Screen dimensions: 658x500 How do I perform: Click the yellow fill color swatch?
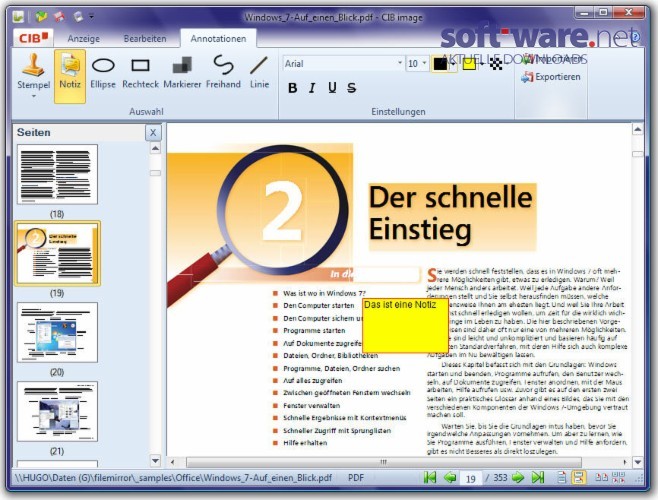(469, 64)
